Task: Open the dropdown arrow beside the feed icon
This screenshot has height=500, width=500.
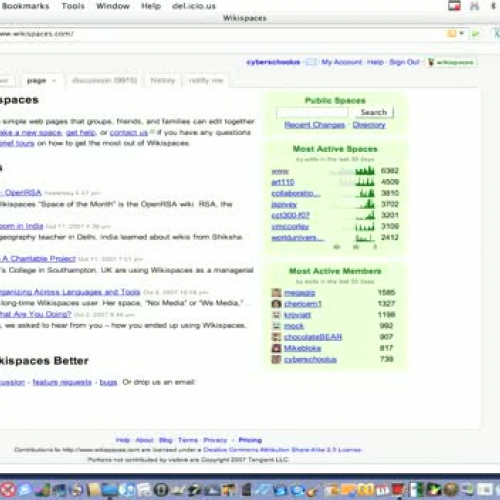Action: 462,33
